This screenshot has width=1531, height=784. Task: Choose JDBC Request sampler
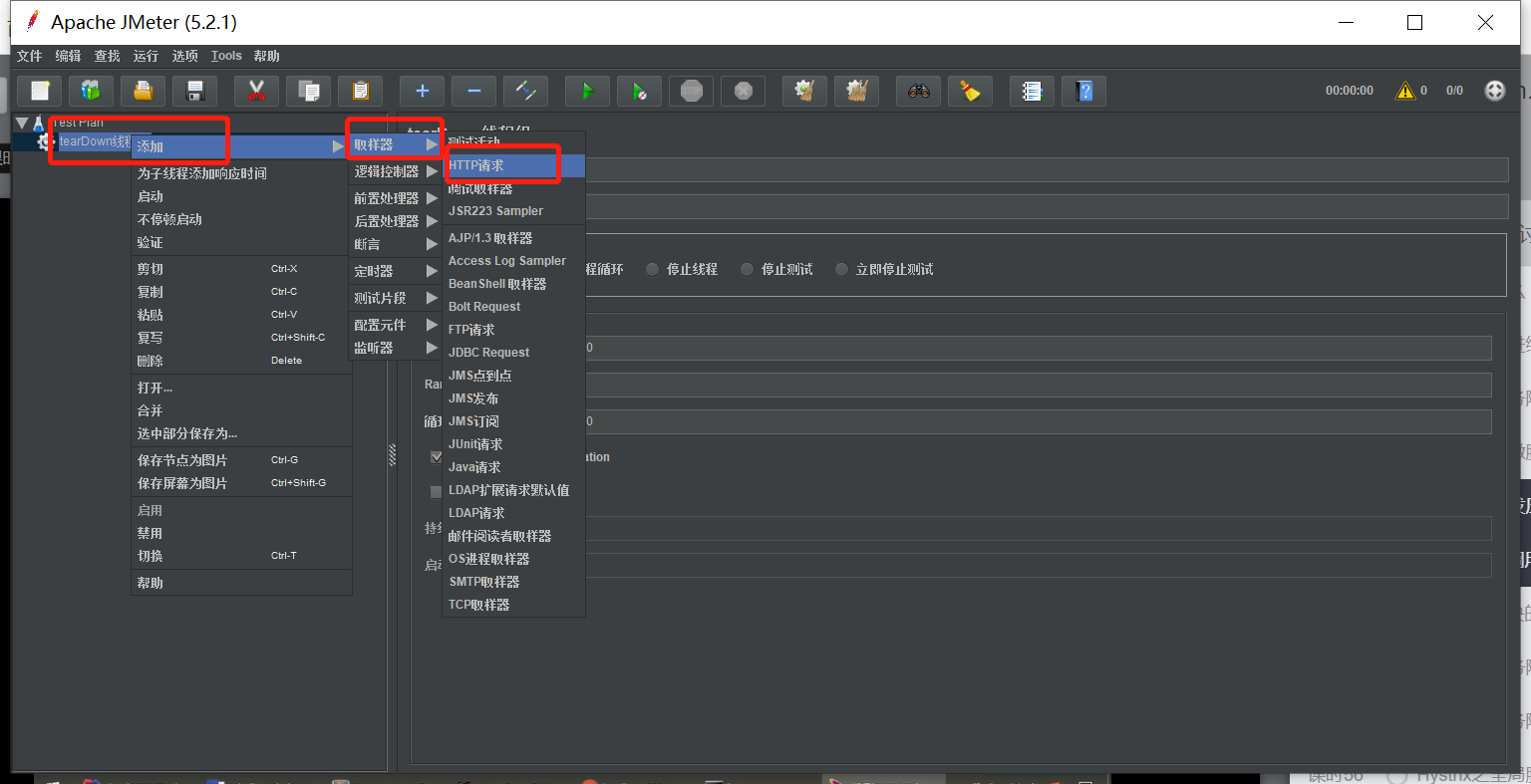click(513, 353)
